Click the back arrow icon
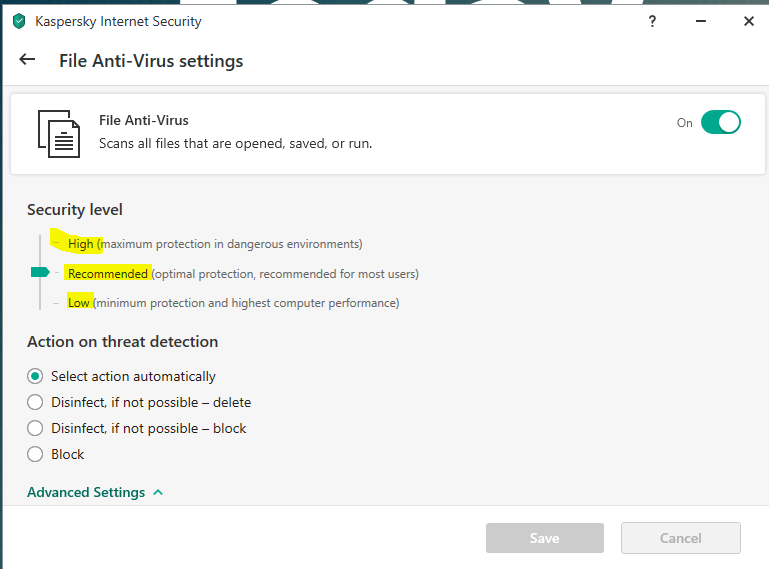This screenshot has height=569, width=769. (27, 60)
